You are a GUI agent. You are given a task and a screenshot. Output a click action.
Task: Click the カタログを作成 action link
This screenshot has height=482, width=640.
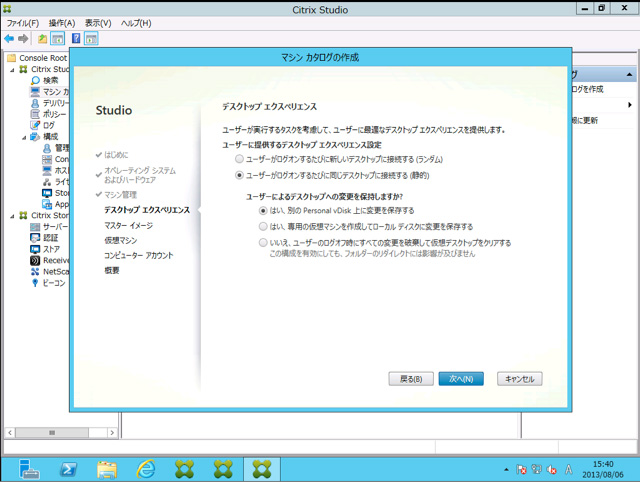pyautogui.click(x=587, y=89)
